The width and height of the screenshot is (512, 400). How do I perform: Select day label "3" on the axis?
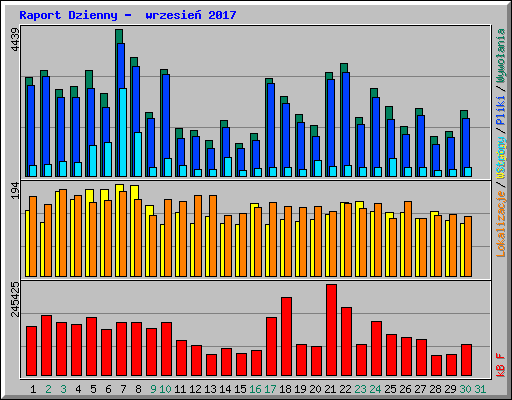coord(63,389)
